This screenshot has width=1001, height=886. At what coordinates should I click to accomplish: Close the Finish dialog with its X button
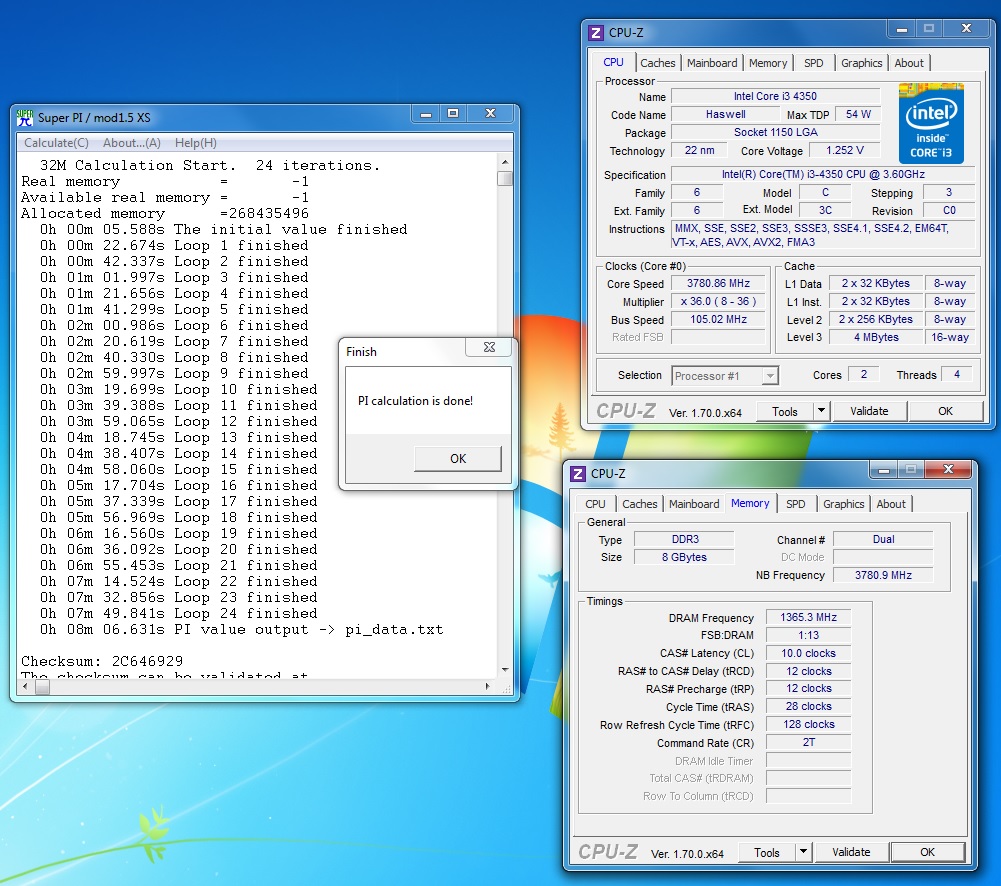pyautogui.click(x=489, y=347)
